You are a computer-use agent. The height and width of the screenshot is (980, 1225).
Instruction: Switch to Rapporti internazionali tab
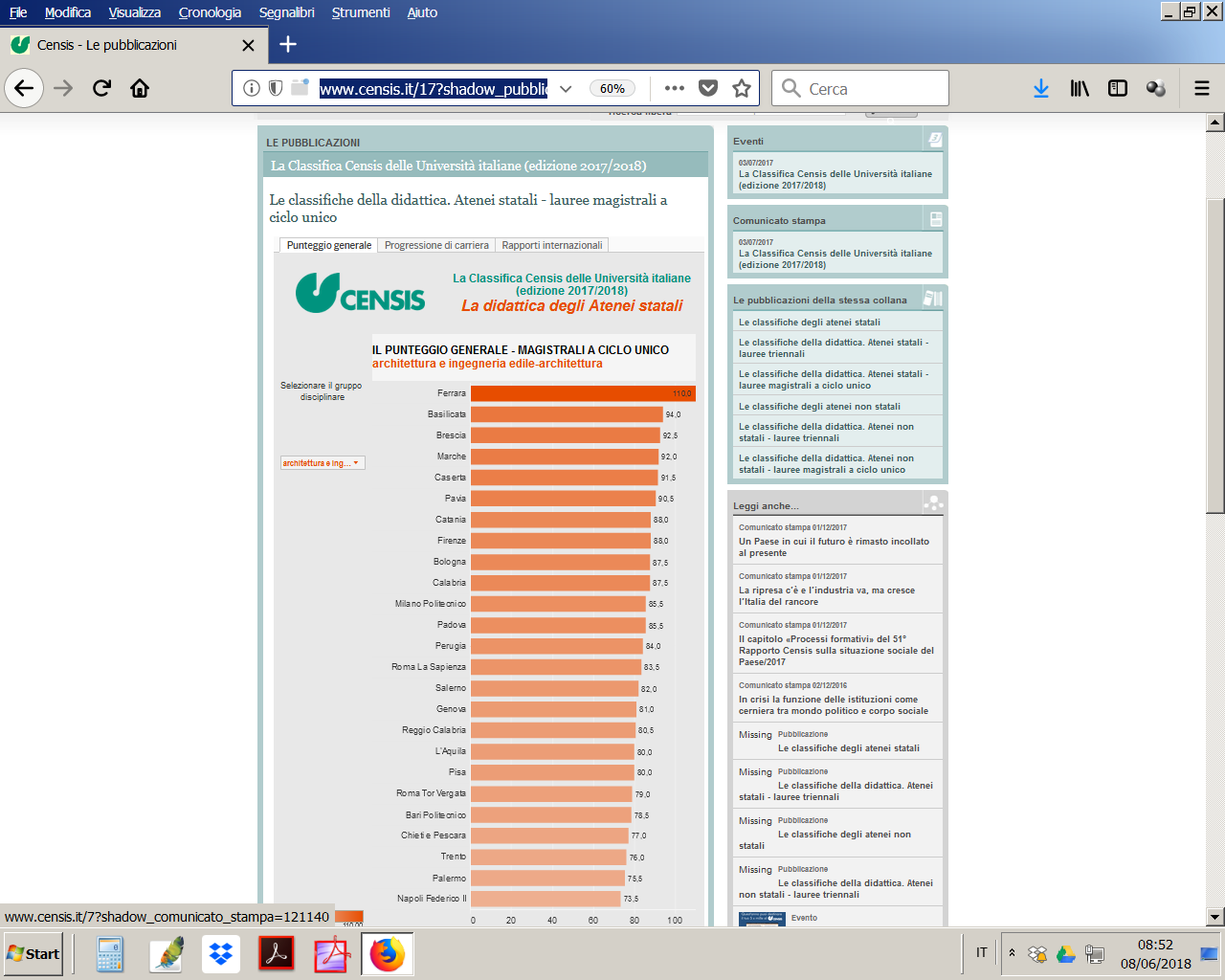(x=552, y=245)
